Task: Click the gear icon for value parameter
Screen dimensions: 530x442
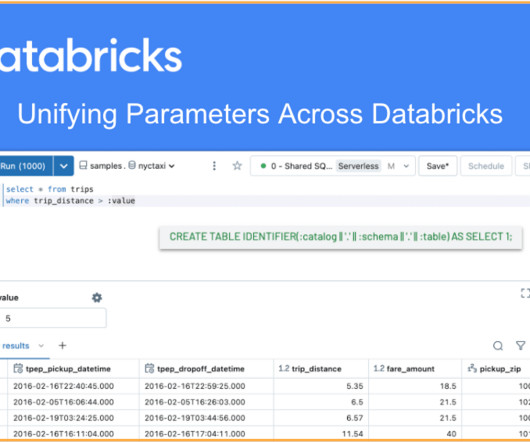Action: [x=97, y=298]
